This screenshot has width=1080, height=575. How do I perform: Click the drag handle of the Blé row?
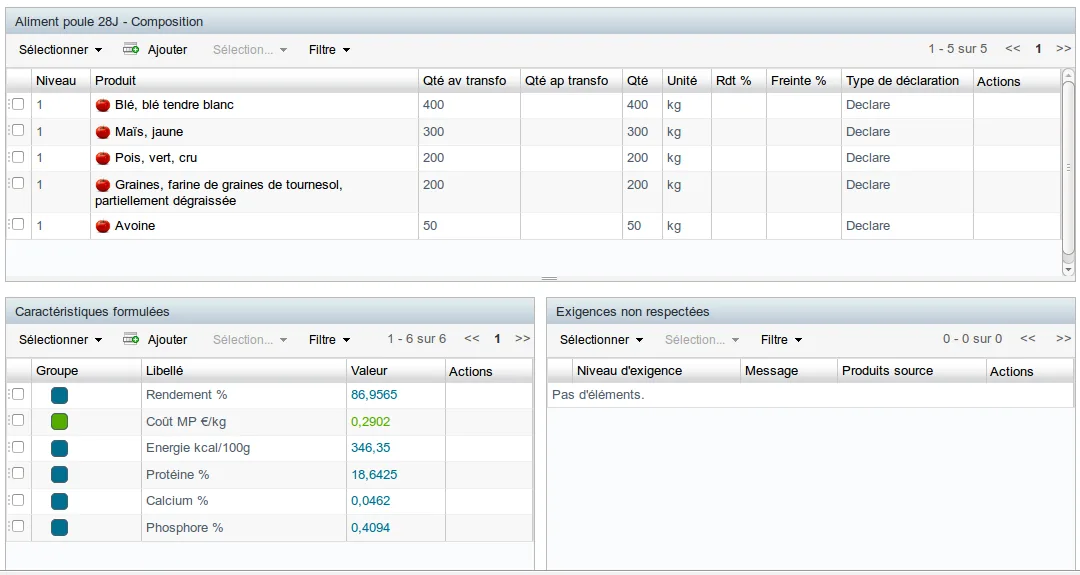point(9,104)
